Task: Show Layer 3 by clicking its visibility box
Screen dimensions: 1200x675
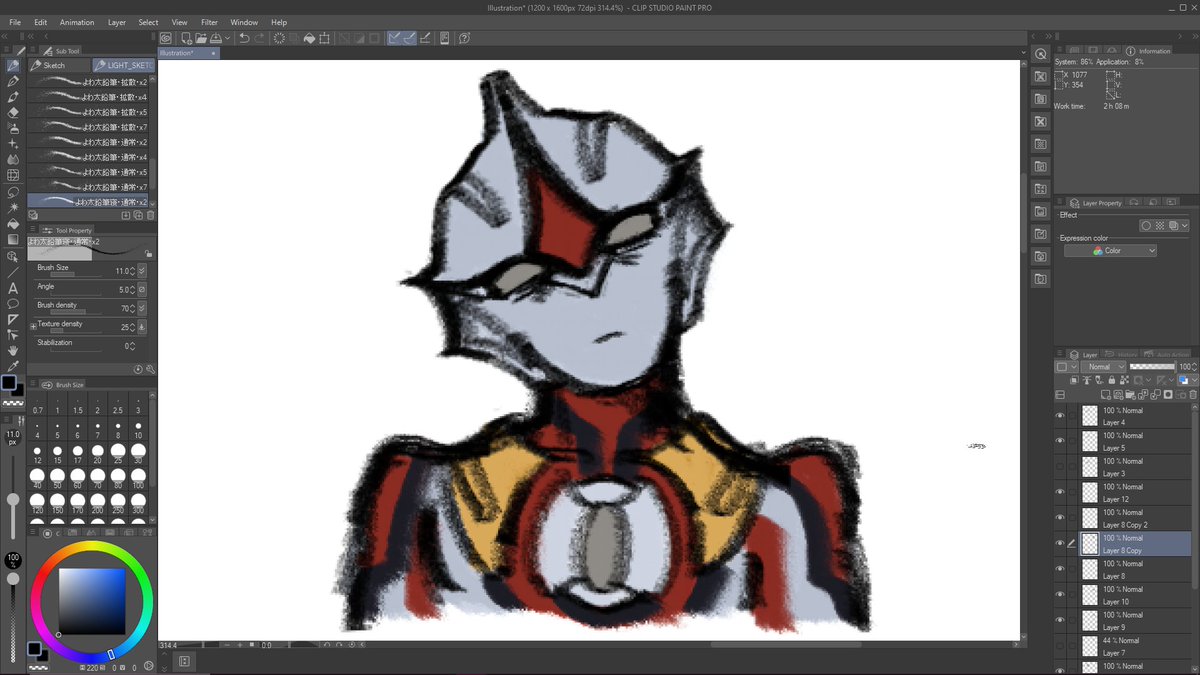Action: (1060, 466)
